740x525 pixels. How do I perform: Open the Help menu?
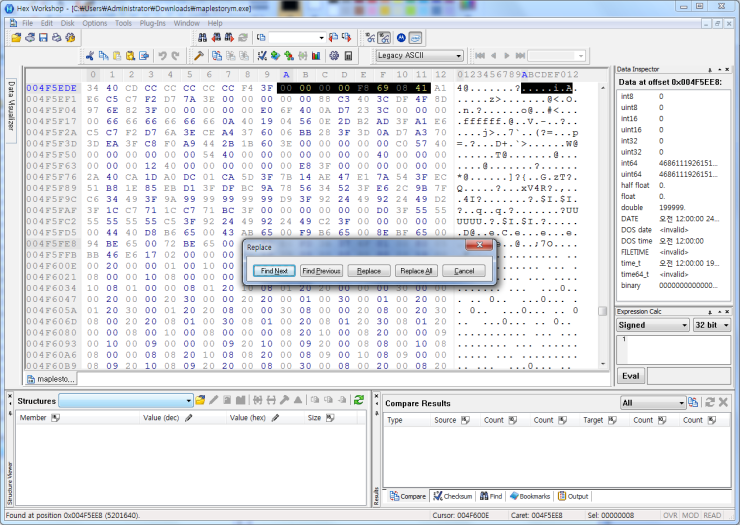215,23
